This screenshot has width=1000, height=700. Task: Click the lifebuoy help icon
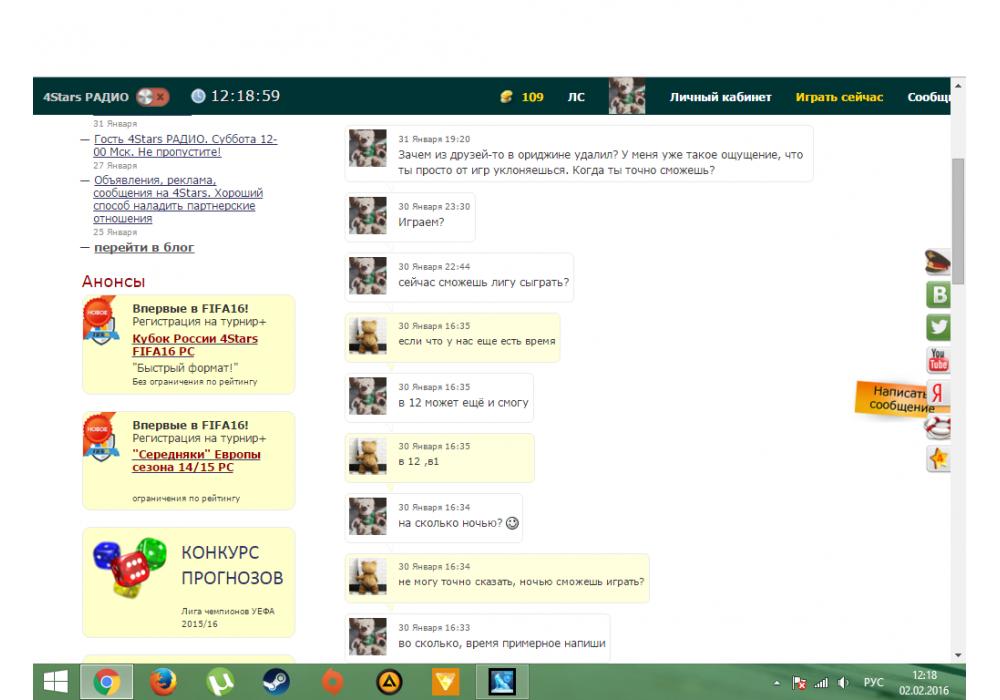[x=939, y=427]
